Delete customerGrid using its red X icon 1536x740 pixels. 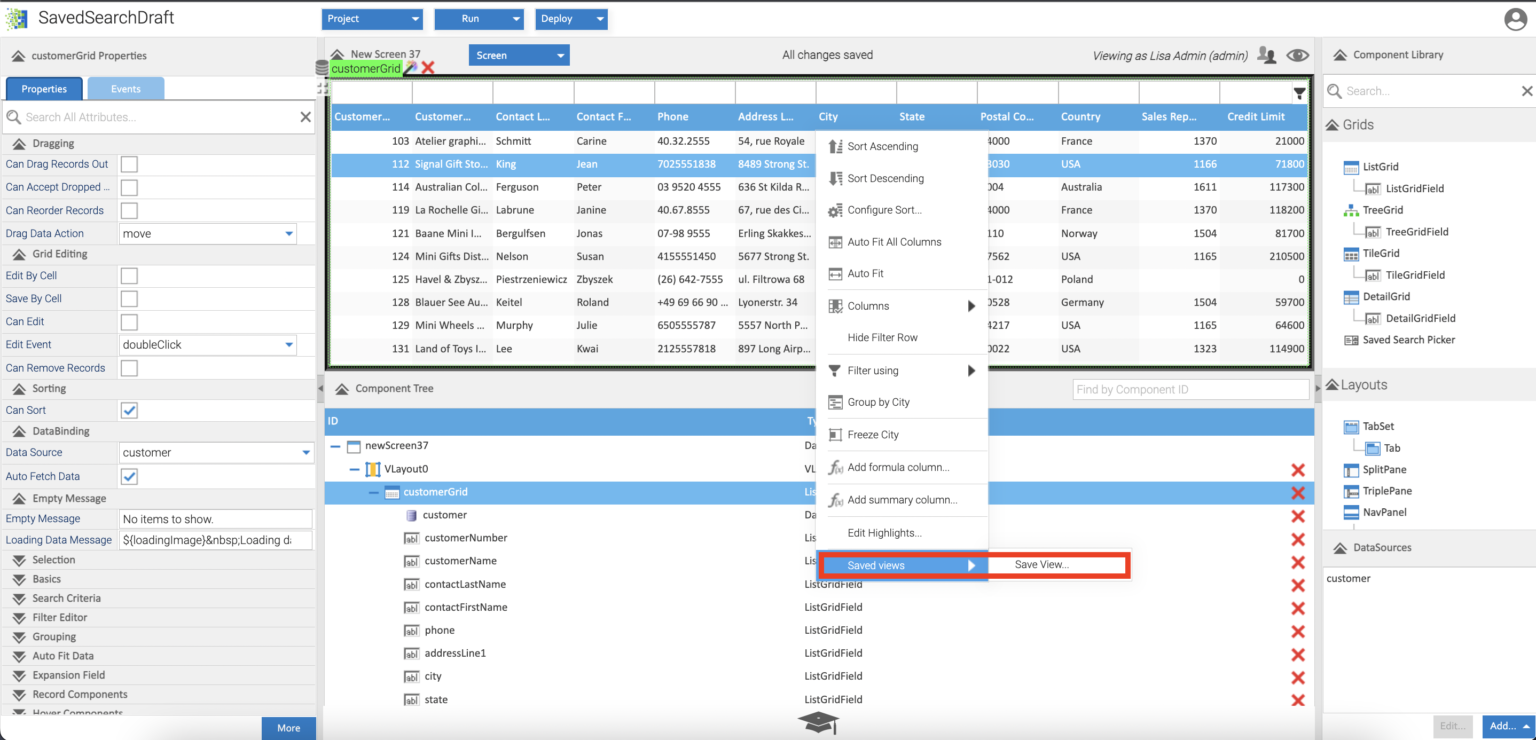coord(1297,492)
